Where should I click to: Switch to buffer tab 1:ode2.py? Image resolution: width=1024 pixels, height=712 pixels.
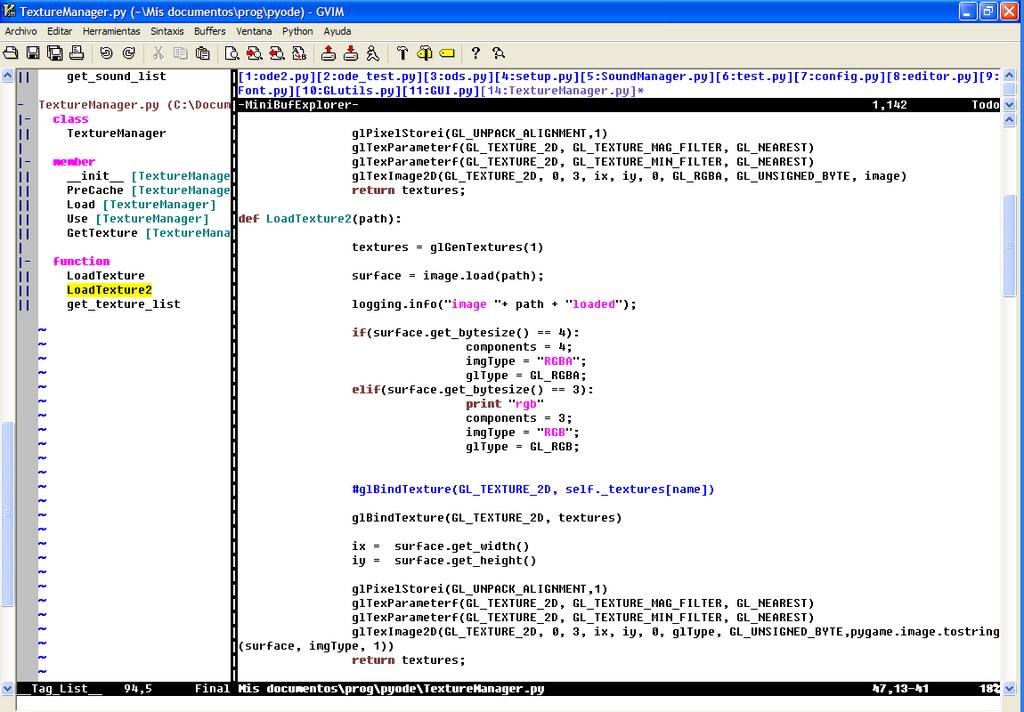[x=276, y=76]
